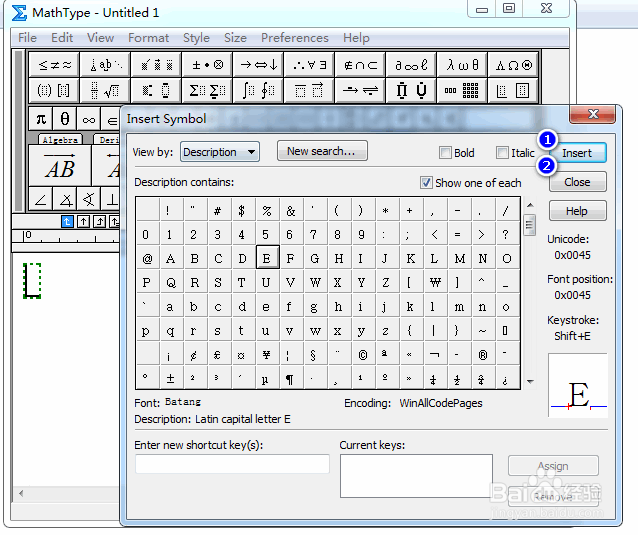Screen dimensions: 638x535
Task: Insert the vector AB template
Action: (x=60, y=166)
